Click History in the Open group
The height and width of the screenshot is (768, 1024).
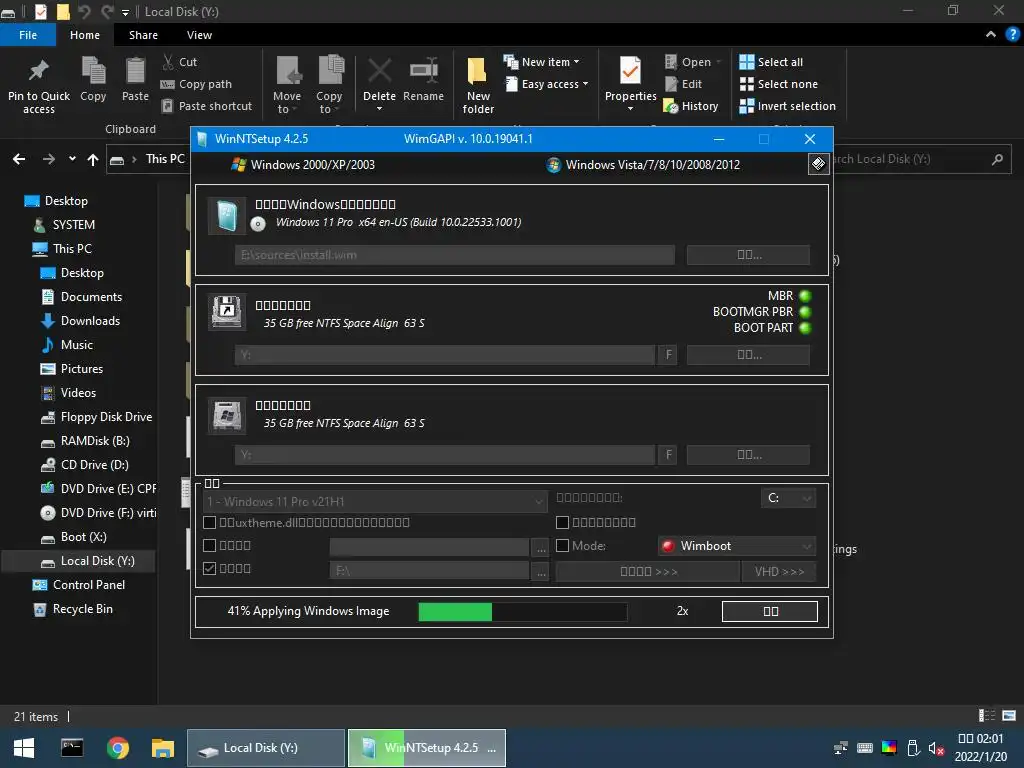pos(691,106)
